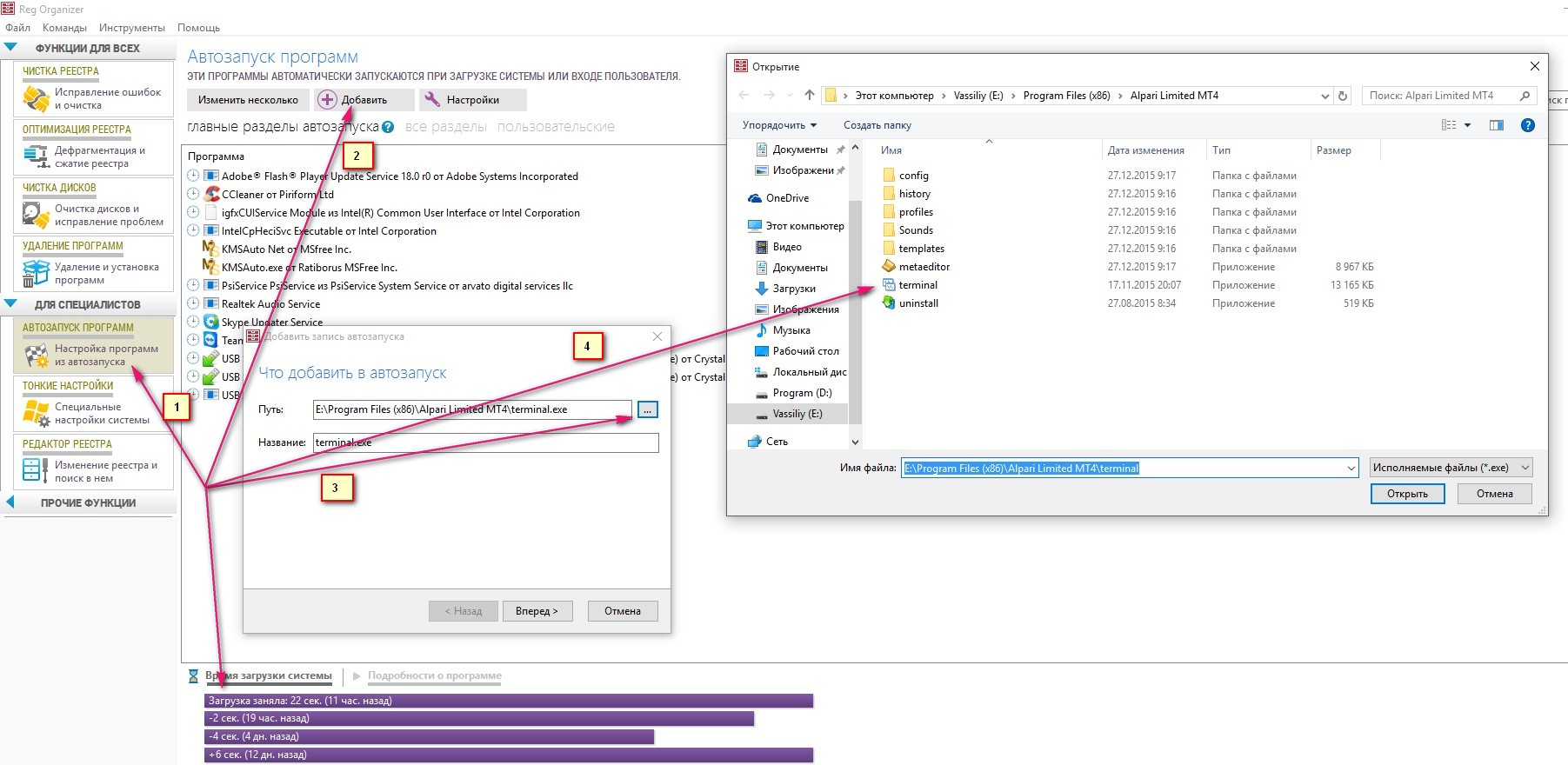The width and height of the screenshot is (1568, 765).
Task: Open address bar path history dropdown
Action: click(x=1324, y=96)
